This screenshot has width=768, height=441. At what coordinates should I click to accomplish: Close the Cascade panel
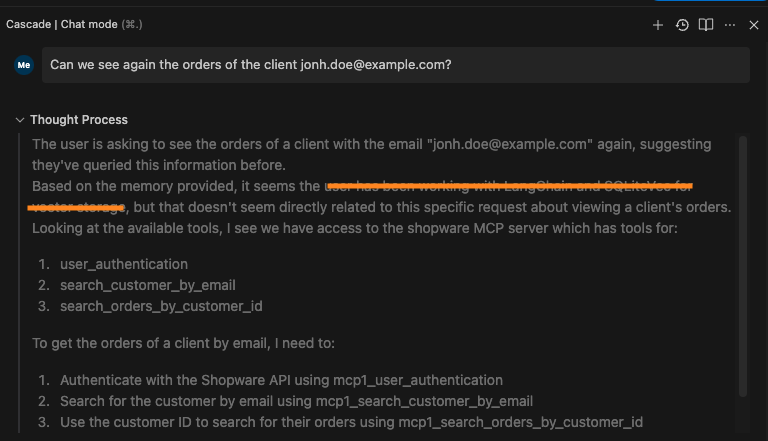(x=754, y=25)
